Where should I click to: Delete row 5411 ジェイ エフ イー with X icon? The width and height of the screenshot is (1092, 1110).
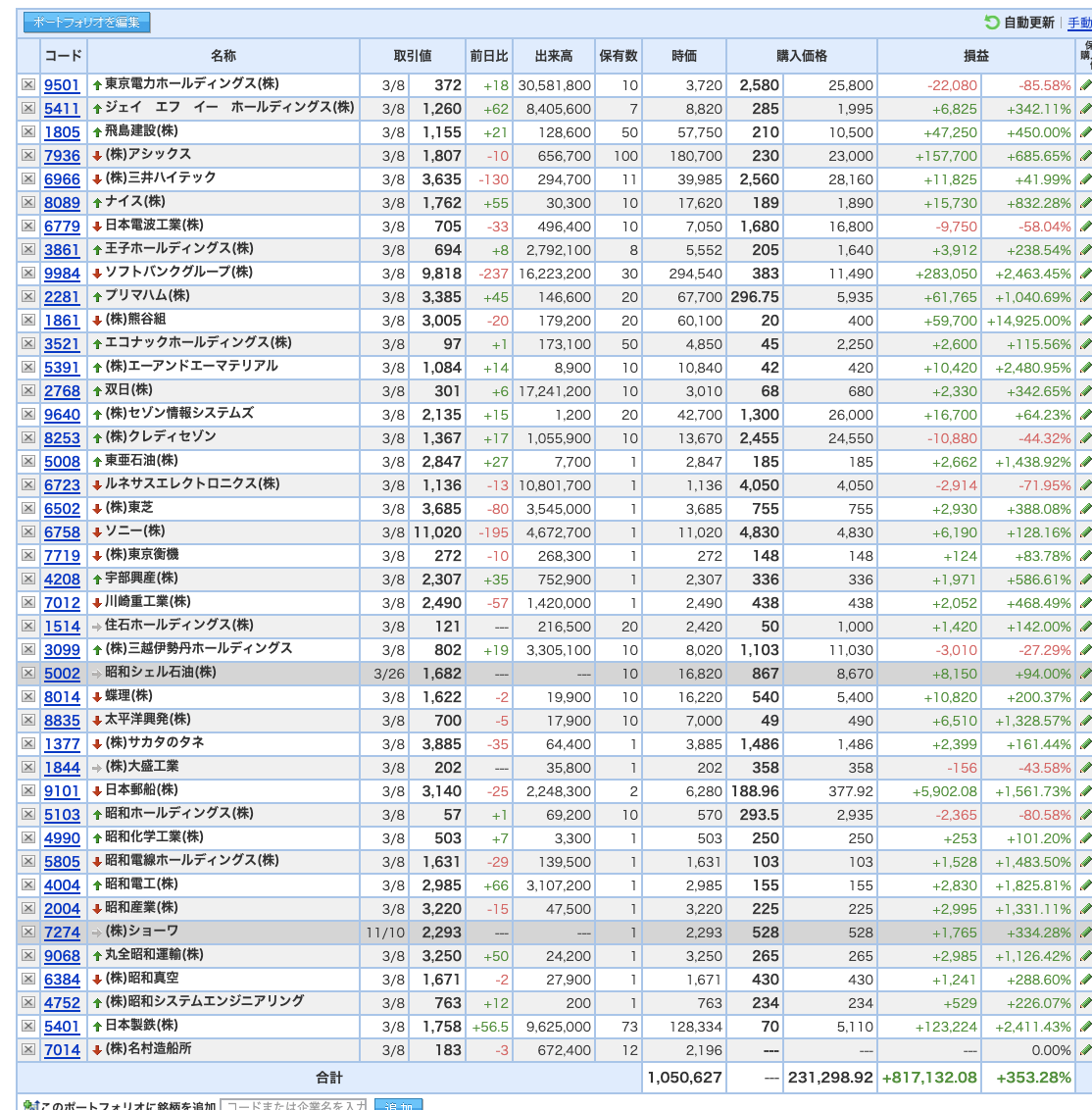coord(27,108)
